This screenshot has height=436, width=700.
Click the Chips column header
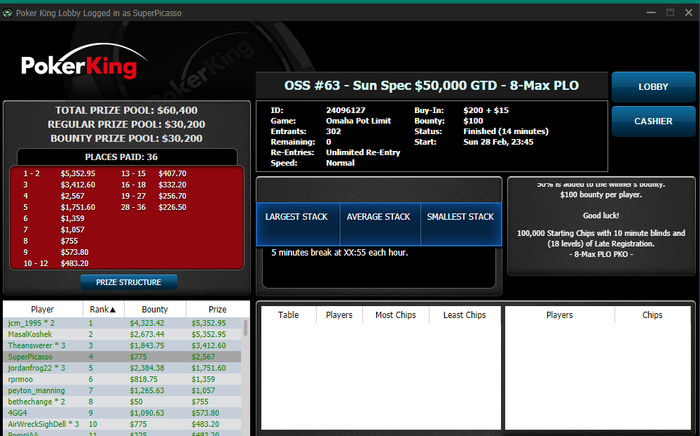point(652,315)
